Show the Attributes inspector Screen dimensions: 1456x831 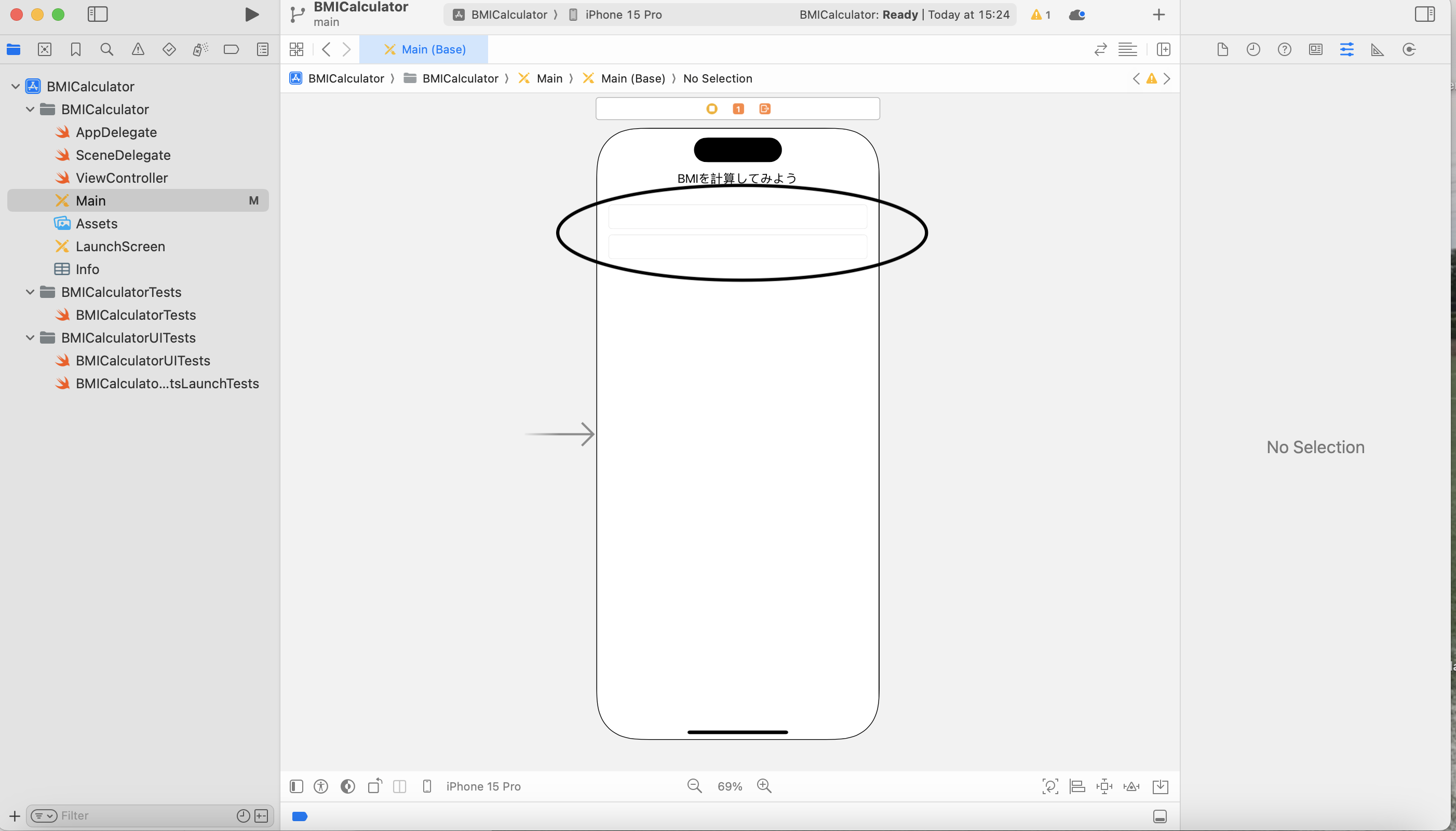[1346, 50]
